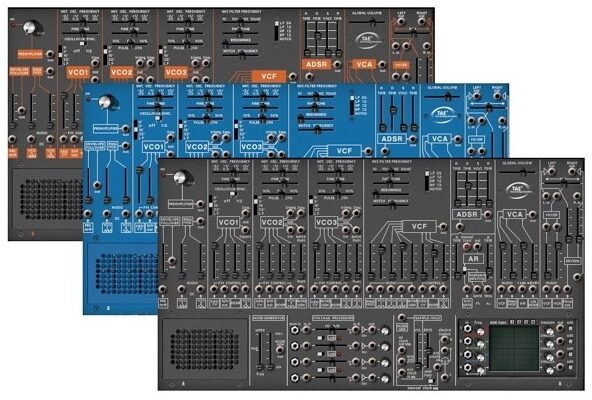Click ADSR label on blue synth
This screenshot has height=400, width=592.
pos(392,139)
